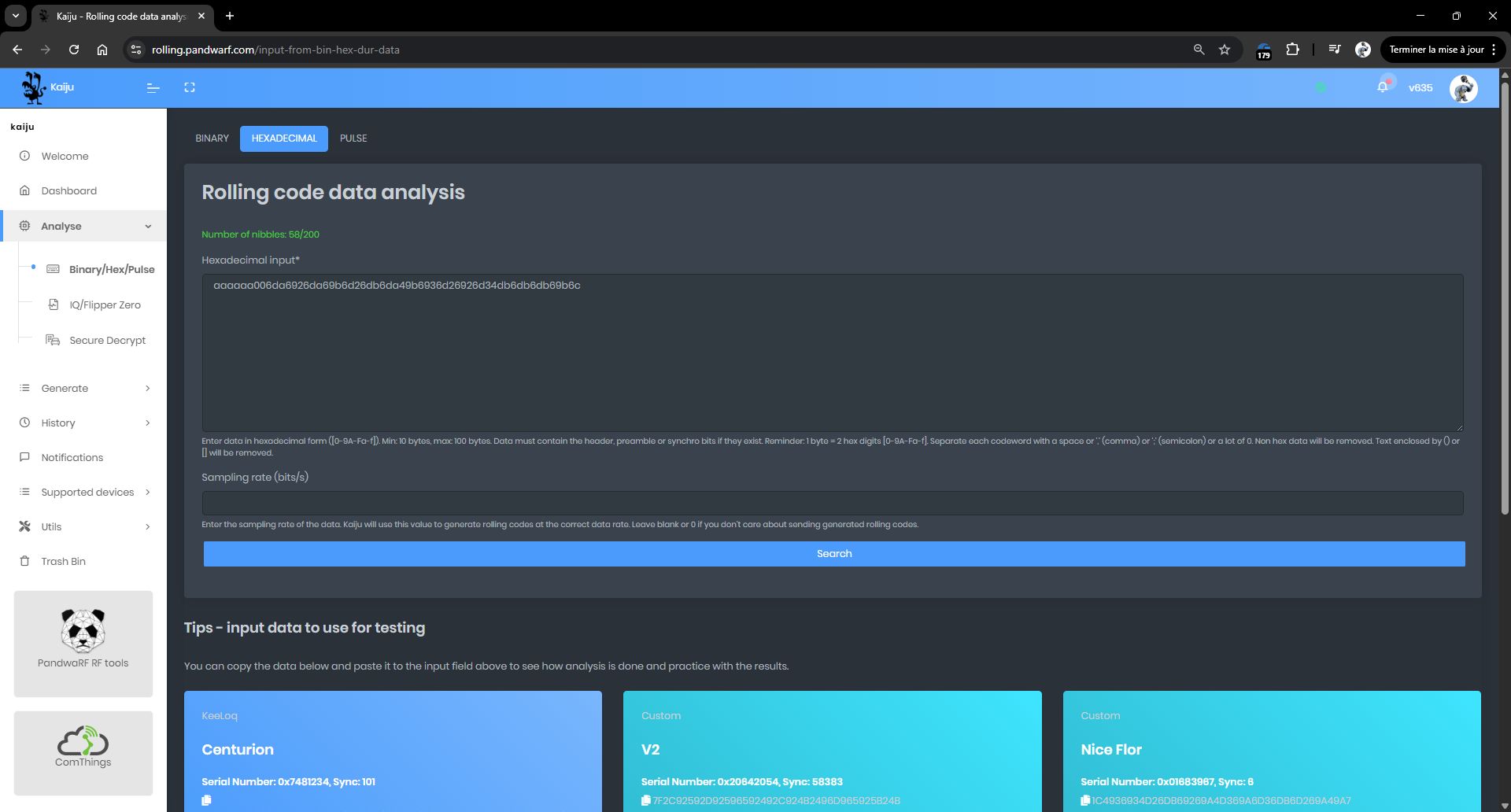Copy the Centurion sample data icon
Image resolution: width=1511 pixels, height=812 pixels.
(x=206, y=800)
